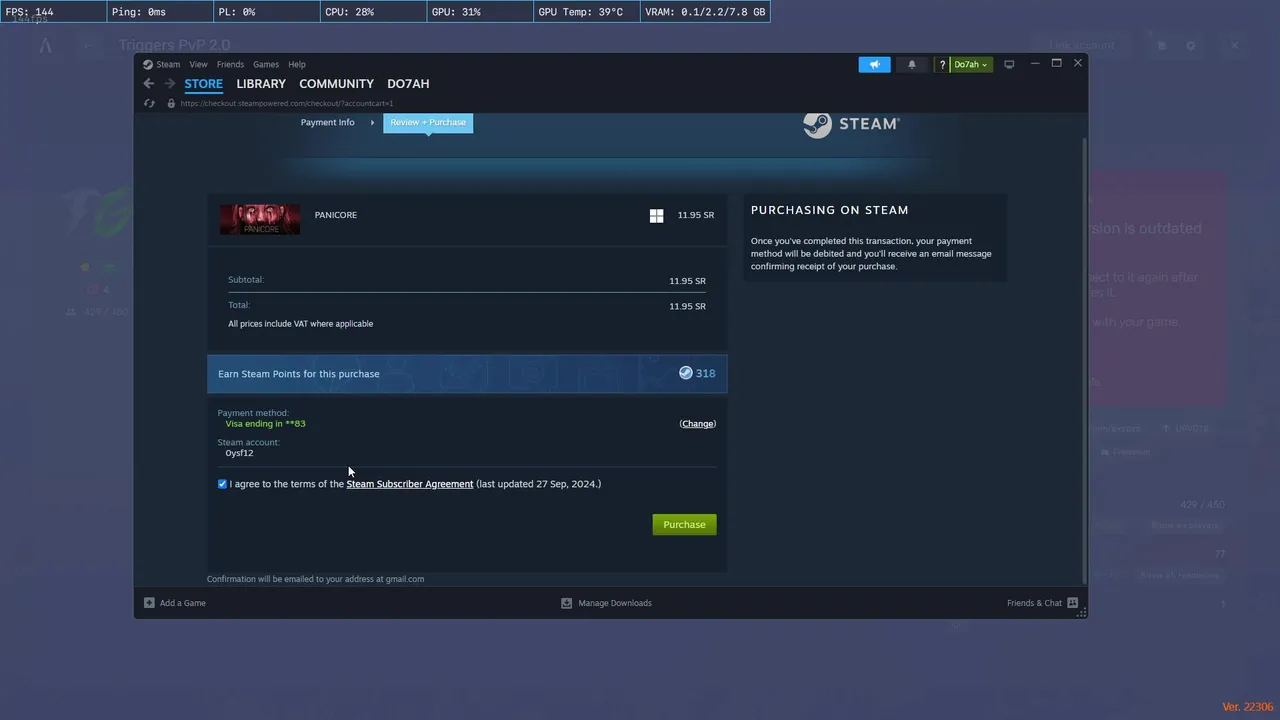This screenshot has width=1280, height=720.
Task: Click the confirmation email notice text
Action: (x=315, y=579)
